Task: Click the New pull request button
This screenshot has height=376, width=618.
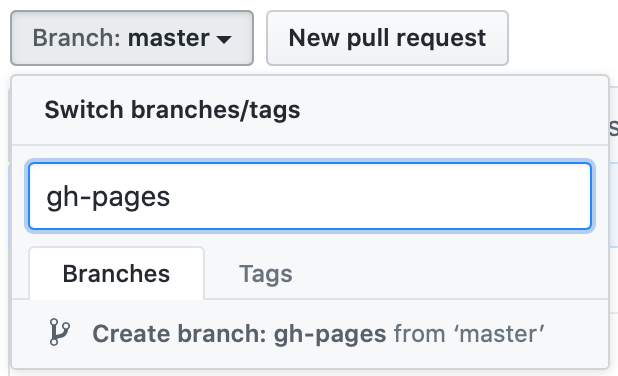Action: (387, 38)
